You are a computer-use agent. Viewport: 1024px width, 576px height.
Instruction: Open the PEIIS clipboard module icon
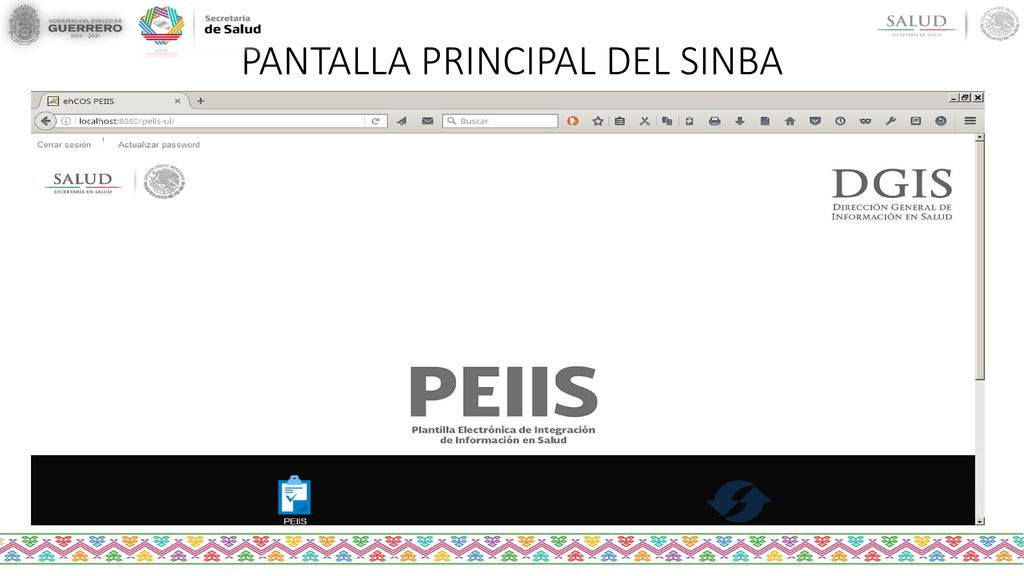(295, 500)
